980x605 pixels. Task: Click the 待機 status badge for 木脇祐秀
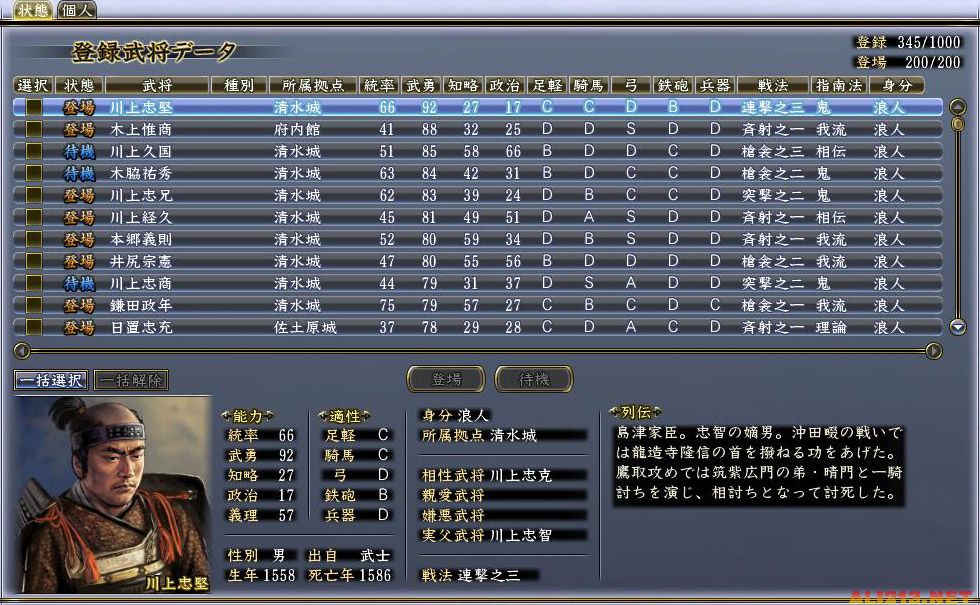pos(79,173)
